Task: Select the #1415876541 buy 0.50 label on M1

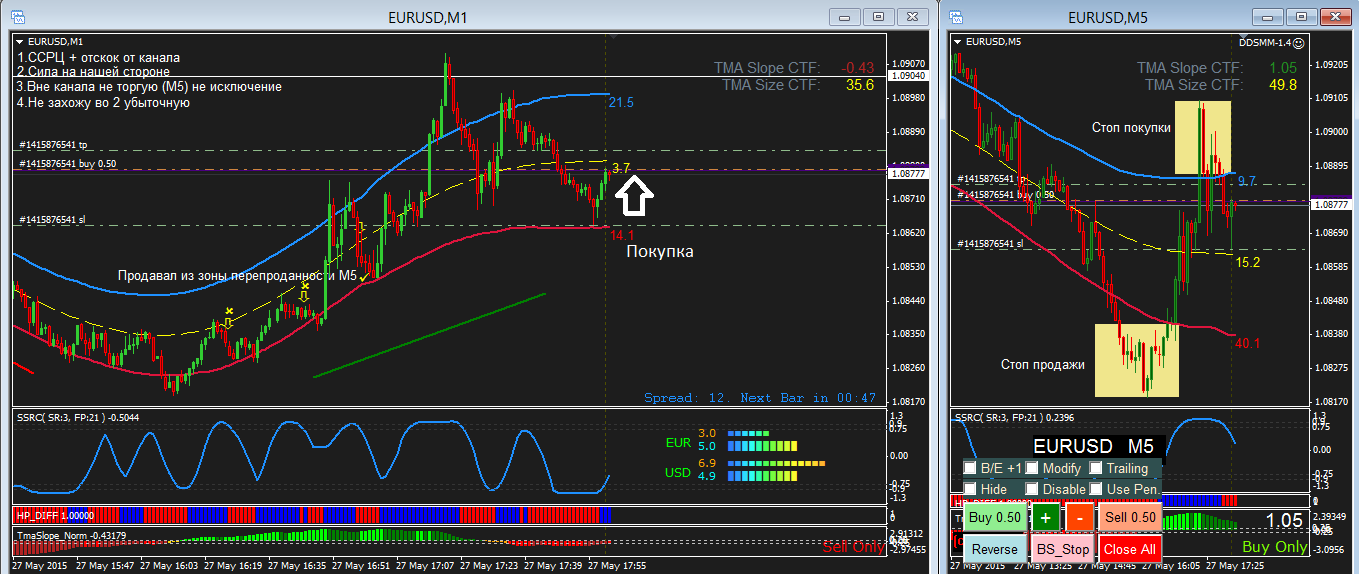Action: 67,163
